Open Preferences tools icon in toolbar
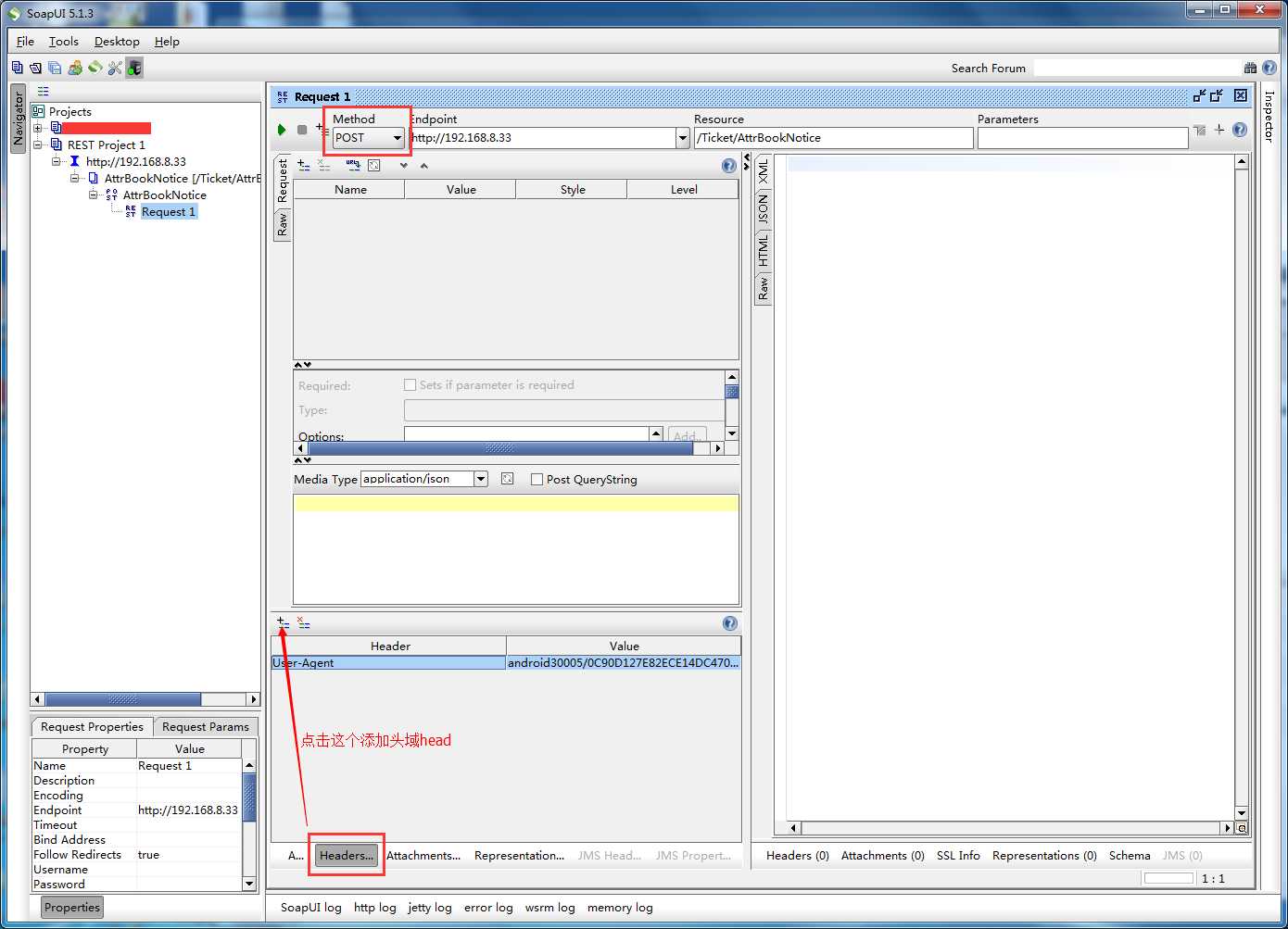This screenshot has height=929, width=1288. coord(115,68)
